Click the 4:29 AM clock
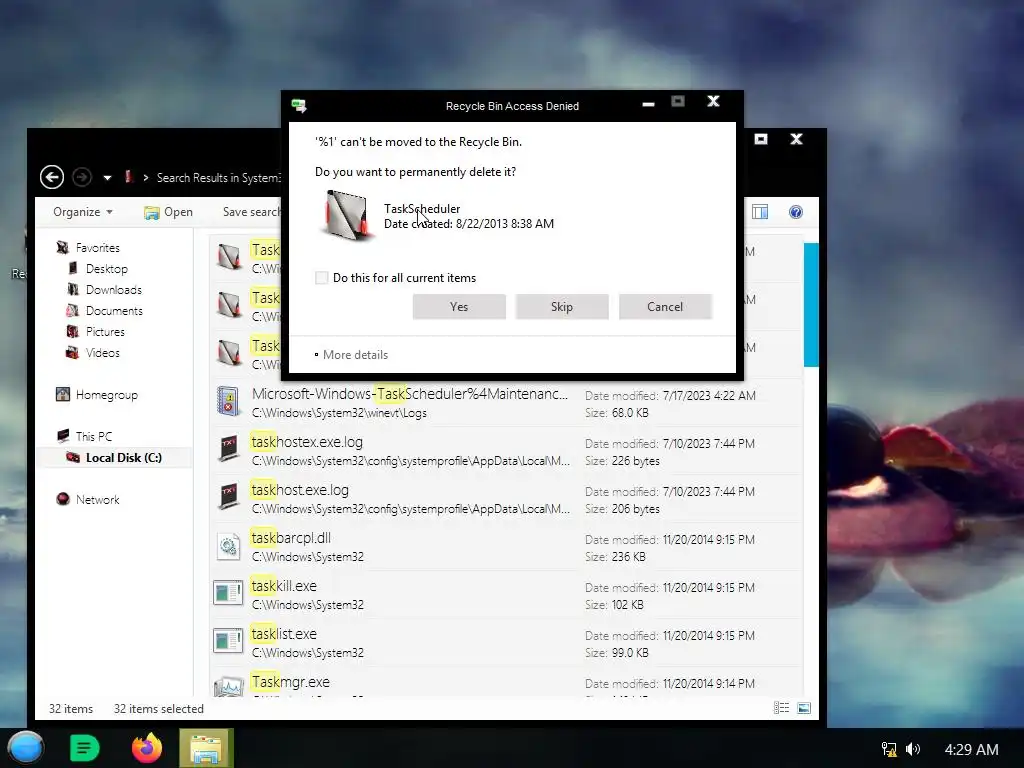 tap(971, 749)
